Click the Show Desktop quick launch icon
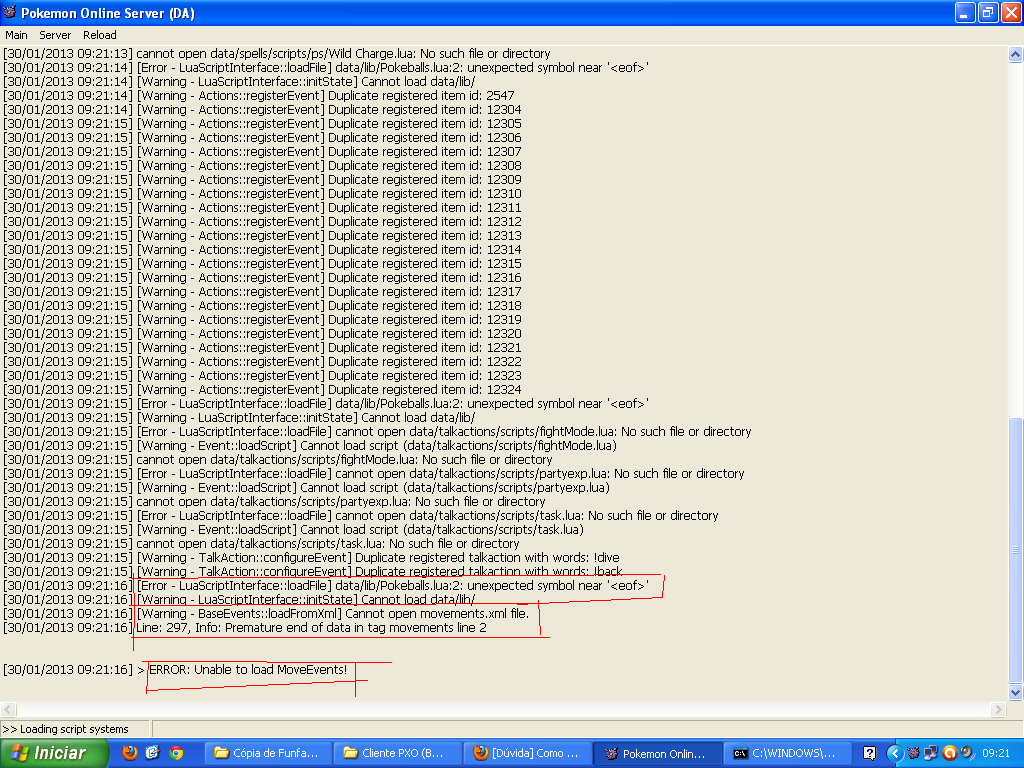The height and width of the screenshot is (768, 1024). 153,753
